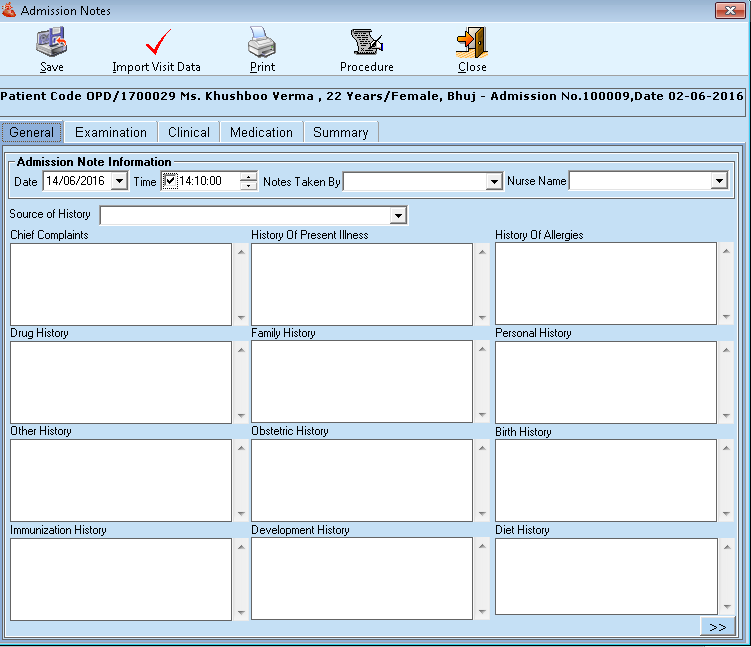Open the Notes Taken By dropdown
Viewport: 751px width, 647px height.
(x=493, y=182)
